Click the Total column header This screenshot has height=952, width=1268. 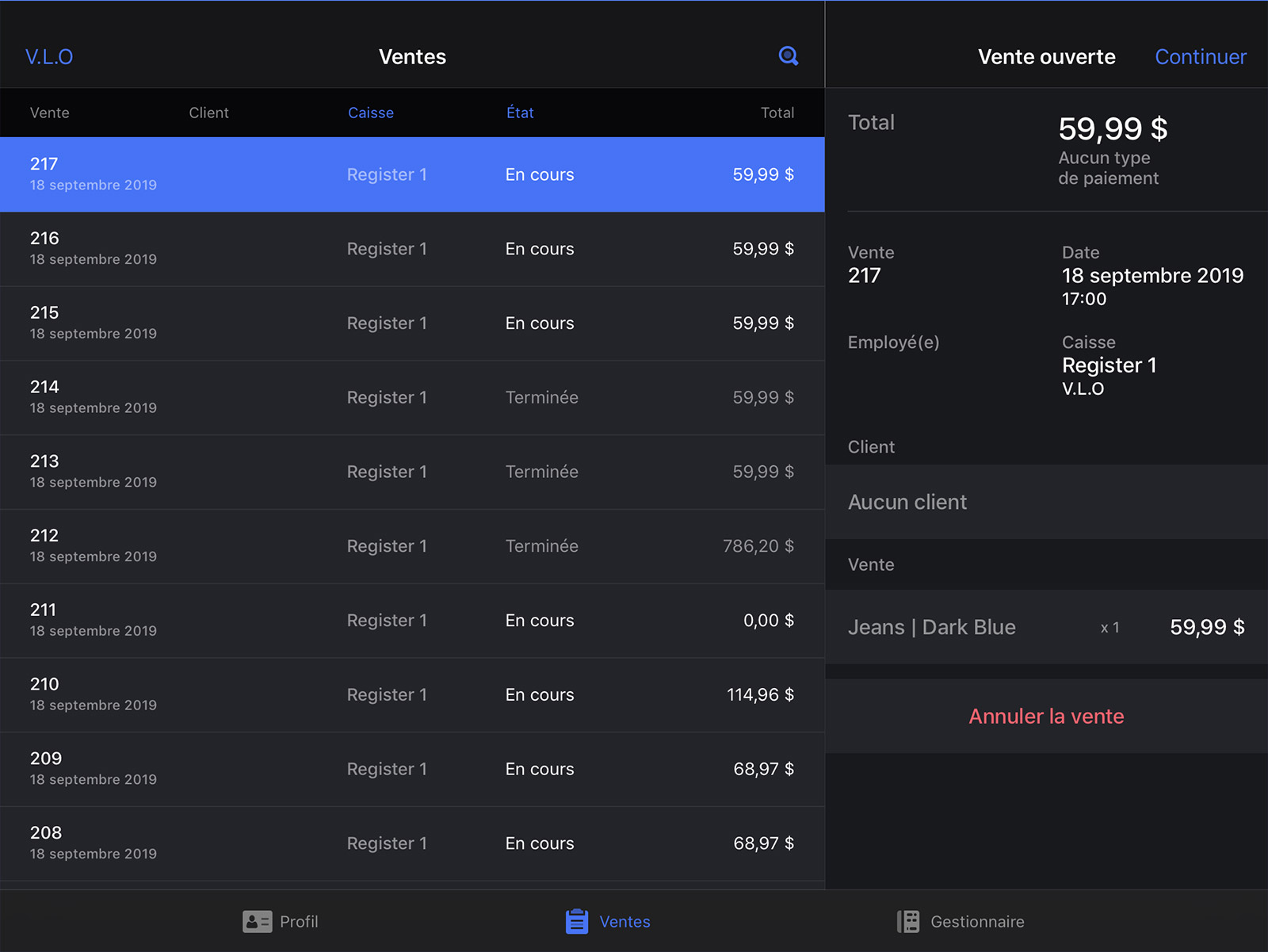[x=777, y=113]
